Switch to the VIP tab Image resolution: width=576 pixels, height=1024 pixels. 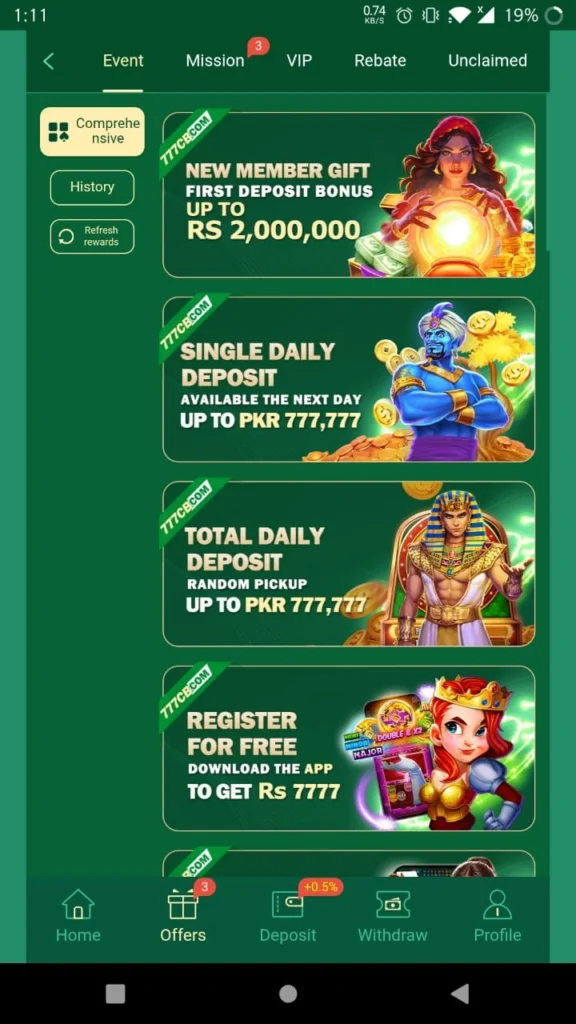click(299, 61)
